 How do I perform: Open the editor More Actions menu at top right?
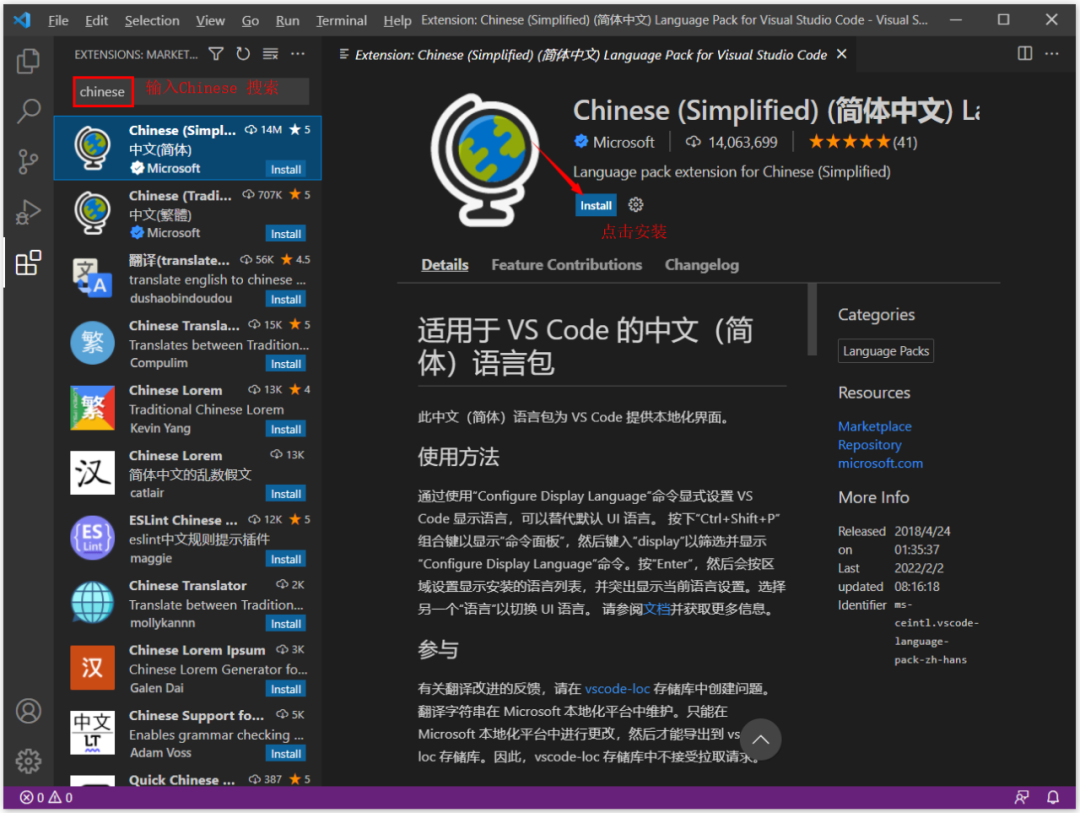click(1051, 53)
